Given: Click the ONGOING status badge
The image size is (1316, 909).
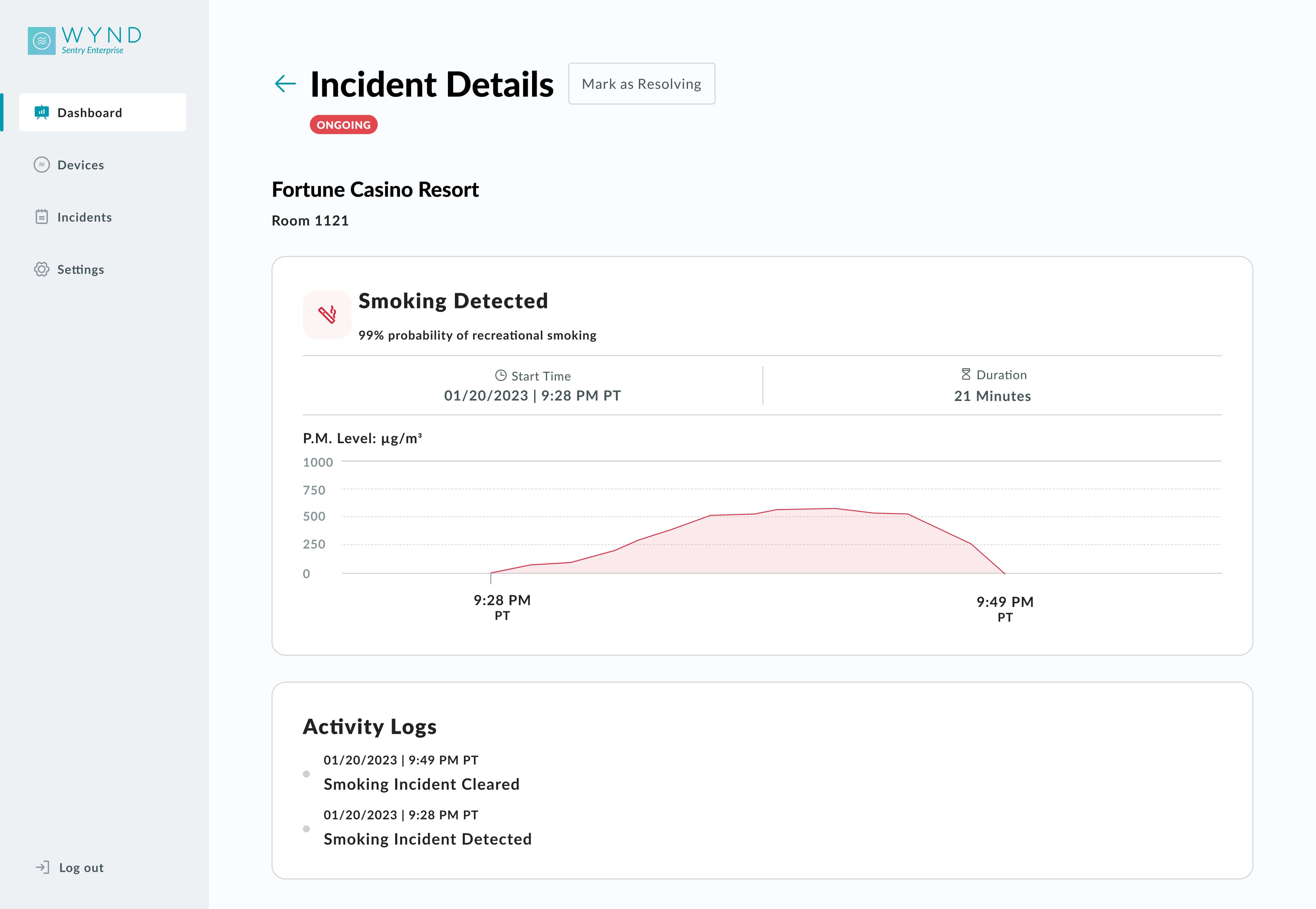Looking at the screenshot, I should pyautogui.click(x=343, y=125).
